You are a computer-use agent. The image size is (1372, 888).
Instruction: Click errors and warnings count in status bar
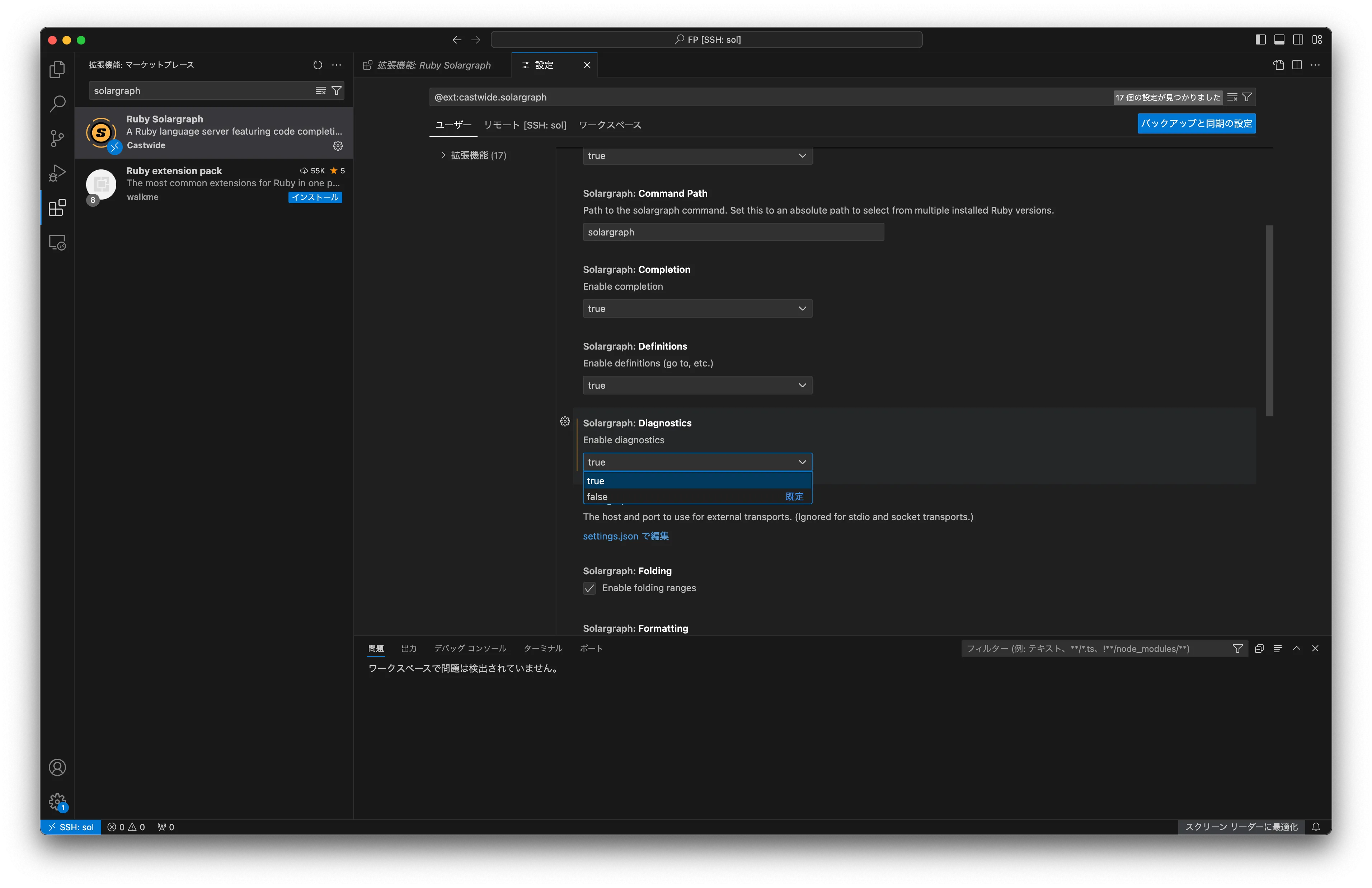(126, 827)
